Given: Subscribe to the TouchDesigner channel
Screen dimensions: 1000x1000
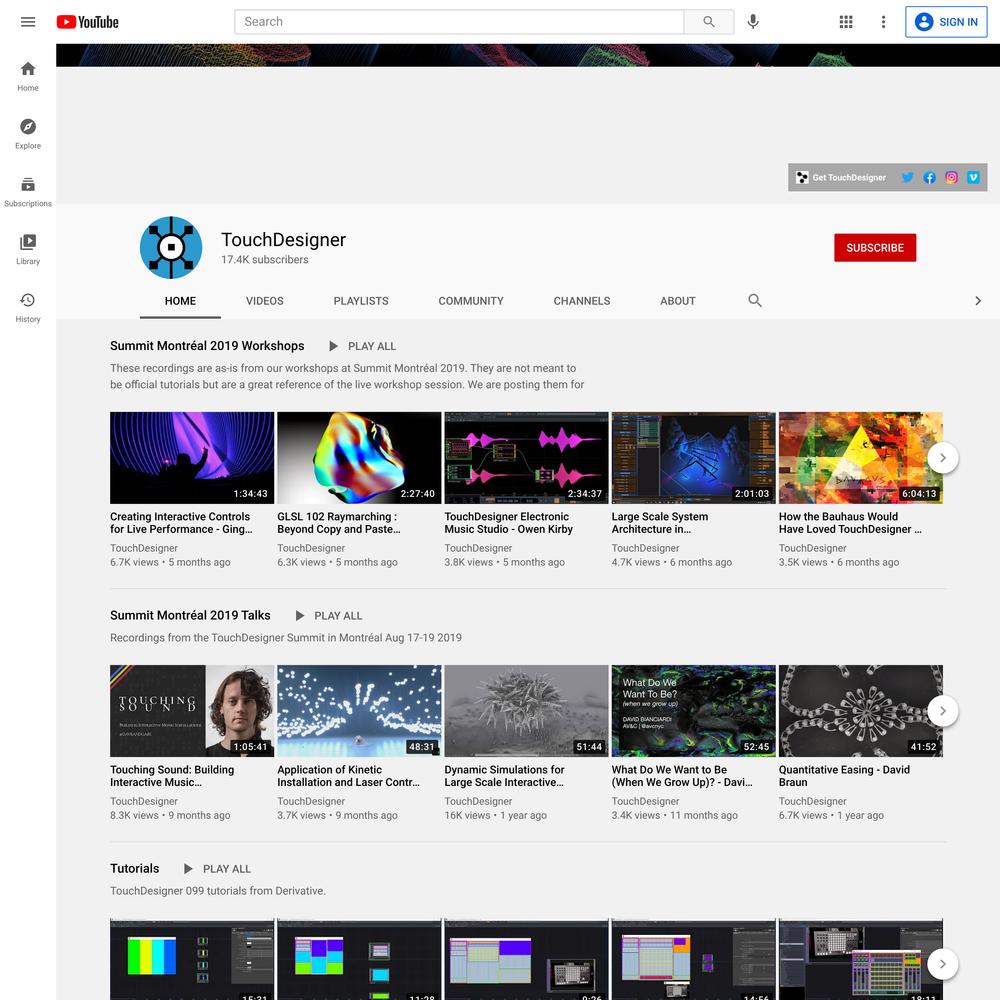Looking at the screenshot, I should tap(875, 247).
